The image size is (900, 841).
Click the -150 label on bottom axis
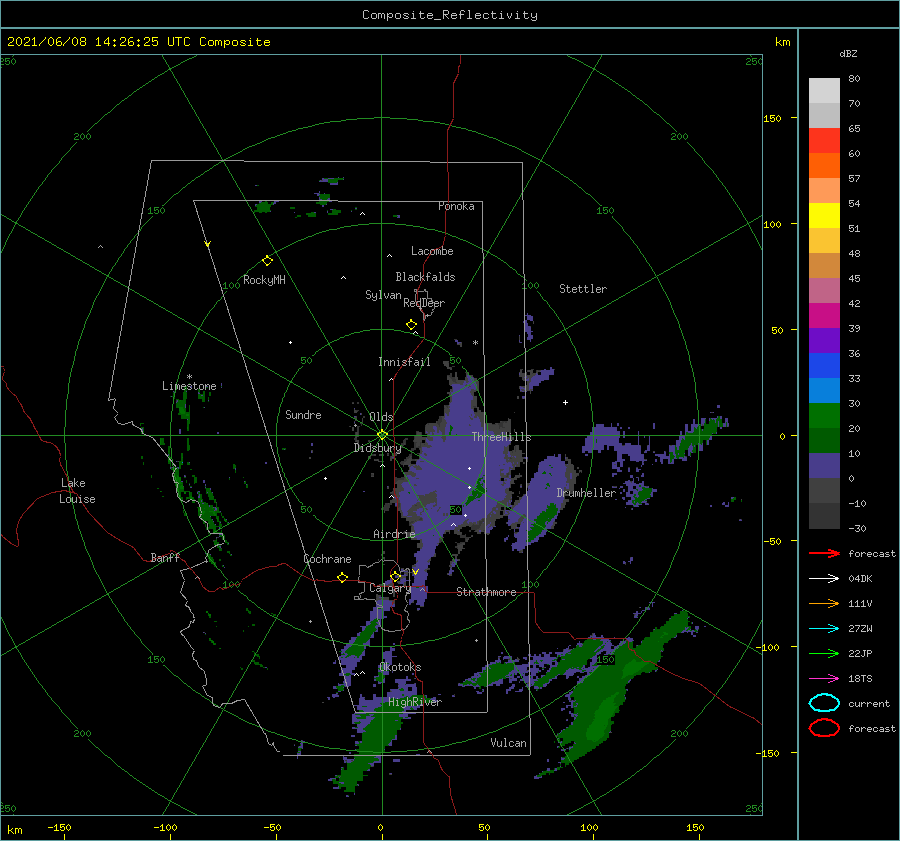point(59,827)
